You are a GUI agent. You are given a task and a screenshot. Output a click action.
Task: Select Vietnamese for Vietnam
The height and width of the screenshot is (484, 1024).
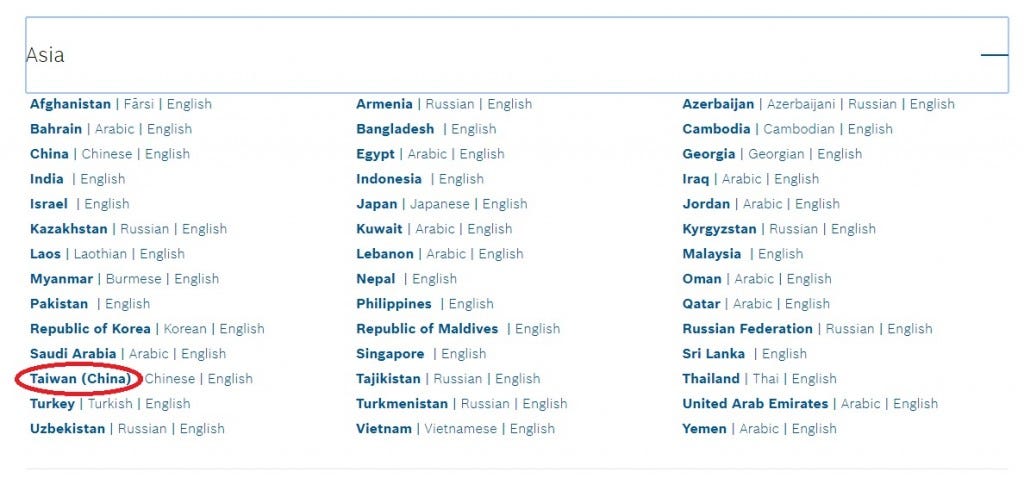[x=460, y=429]
